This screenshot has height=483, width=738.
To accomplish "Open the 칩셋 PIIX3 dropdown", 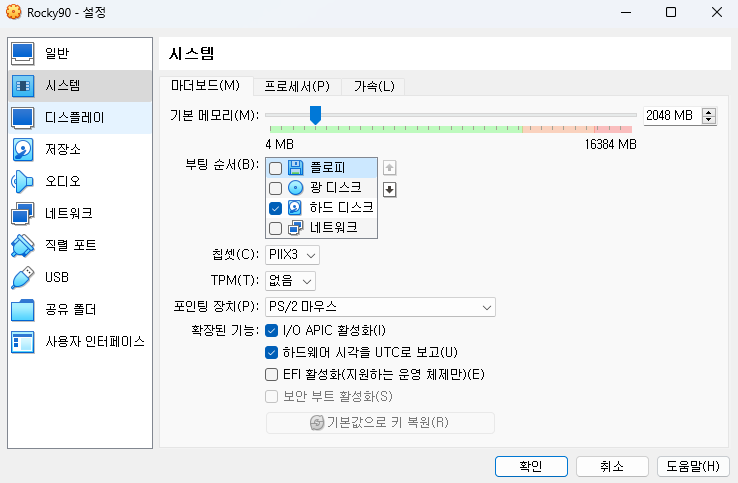I will click(x=292, y=255).
